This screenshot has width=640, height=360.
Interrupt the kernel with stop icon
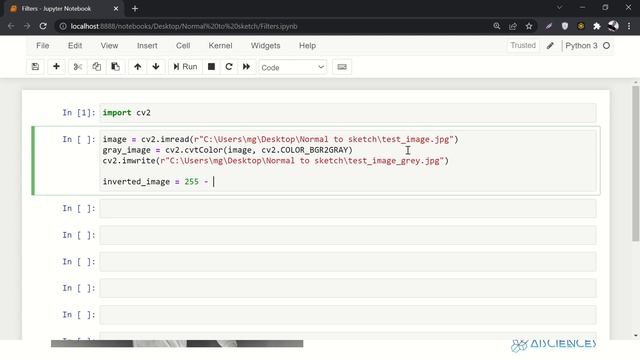(211, 67)
